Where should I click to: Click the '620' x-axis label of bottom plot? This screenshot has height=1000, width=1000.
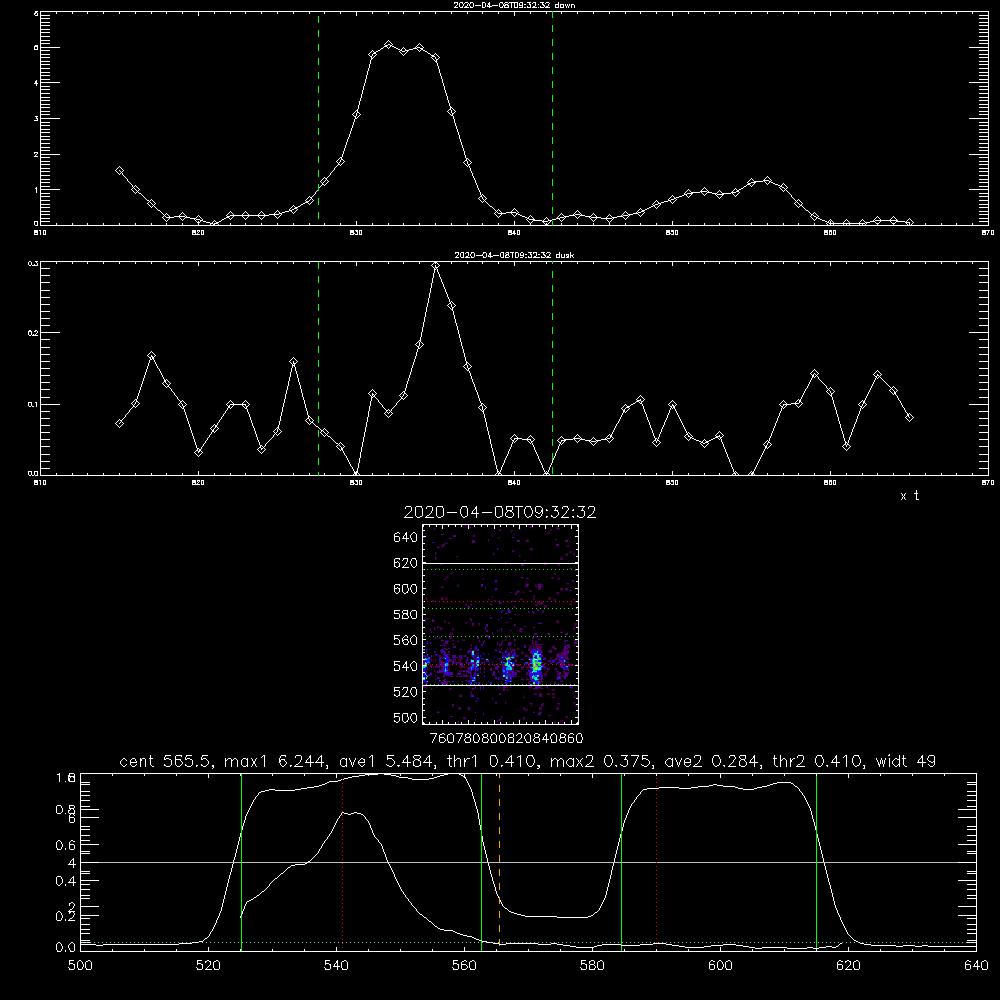(849, 966)
